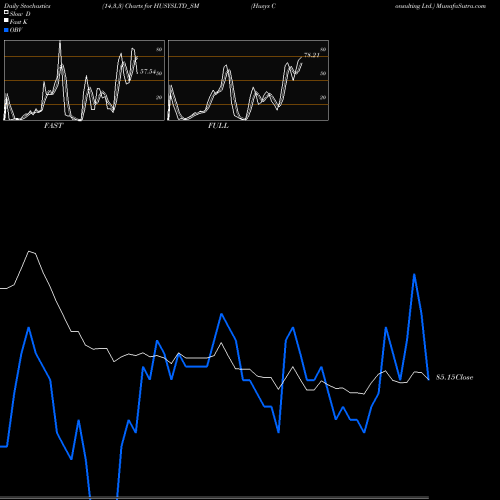Viewport: 500px width, 500px height.
Task: Click the 78.21 value on FULL chart
Action: 312,55
